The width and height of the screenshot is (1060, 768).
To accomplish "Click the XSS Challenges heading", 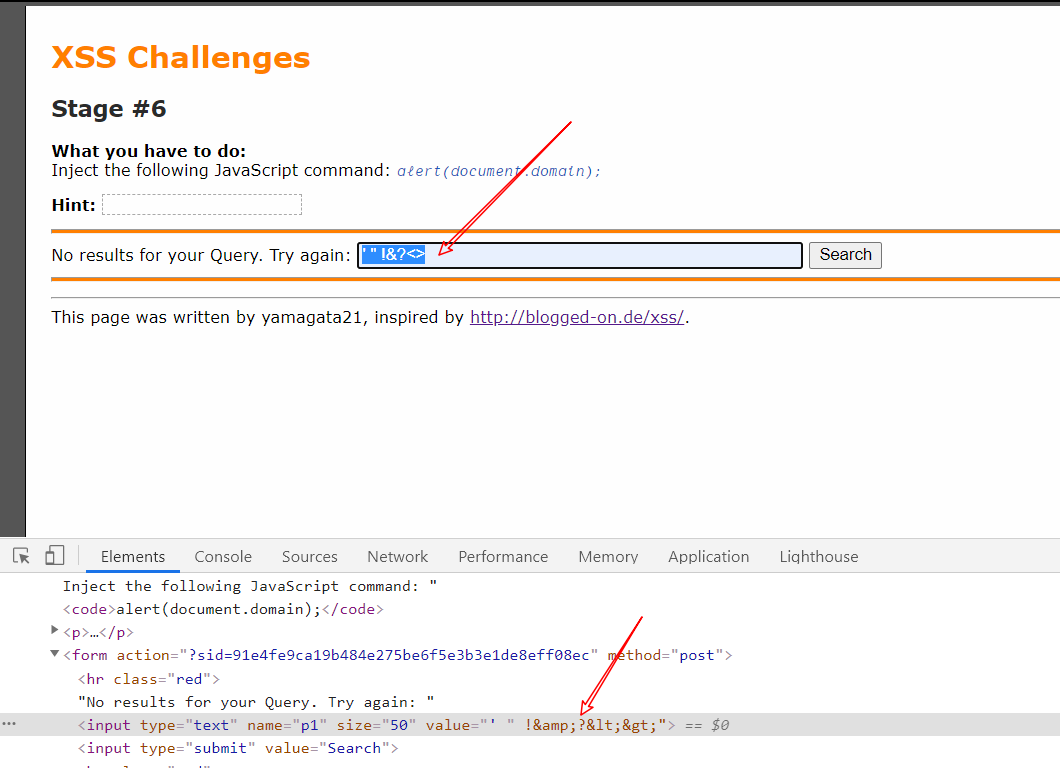I will [x=180, y=57].
